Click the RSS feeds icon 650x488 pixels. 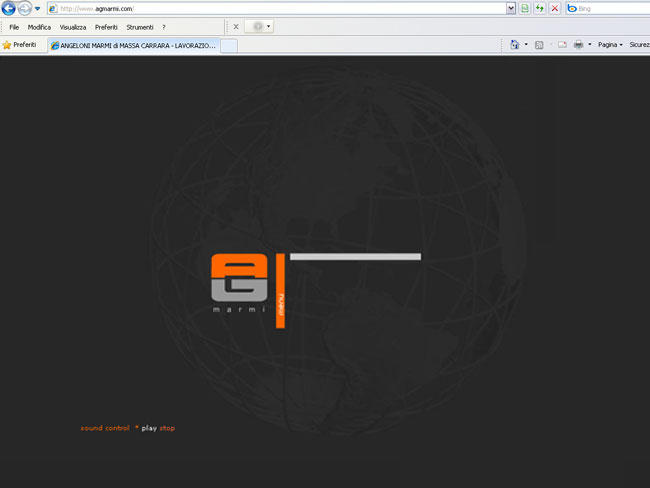tap(540, 45)
